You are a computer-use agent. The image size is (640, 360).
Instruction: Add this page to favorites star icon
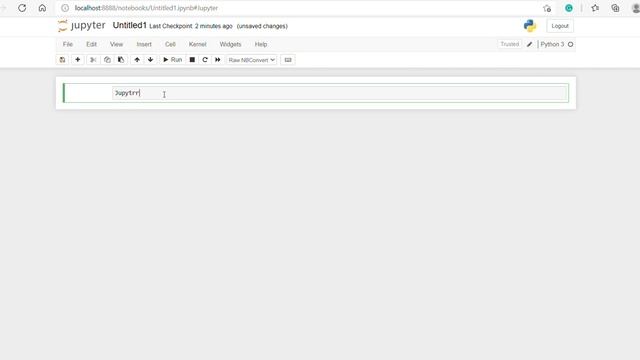(547, 8)
